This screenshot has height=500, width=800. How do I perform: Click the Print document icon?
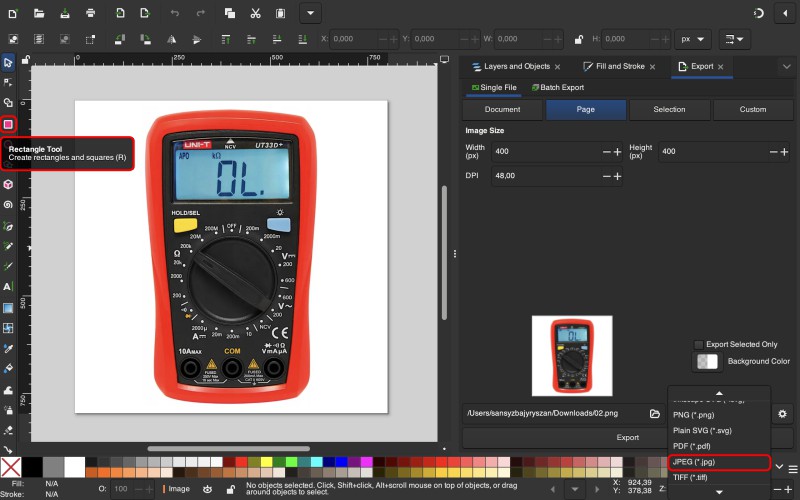91,13
